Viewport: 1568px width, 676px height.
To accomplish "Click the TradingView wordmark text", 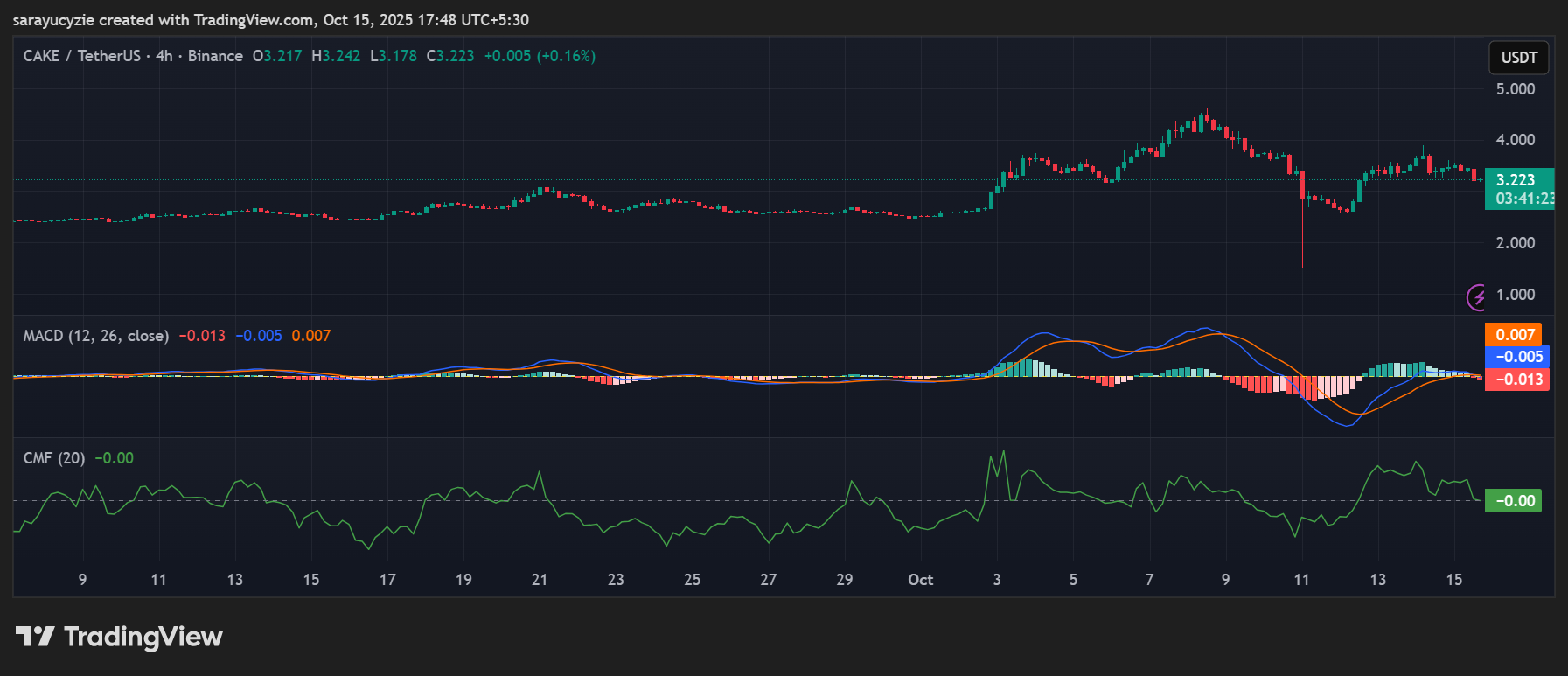I will tap(143, 637).
